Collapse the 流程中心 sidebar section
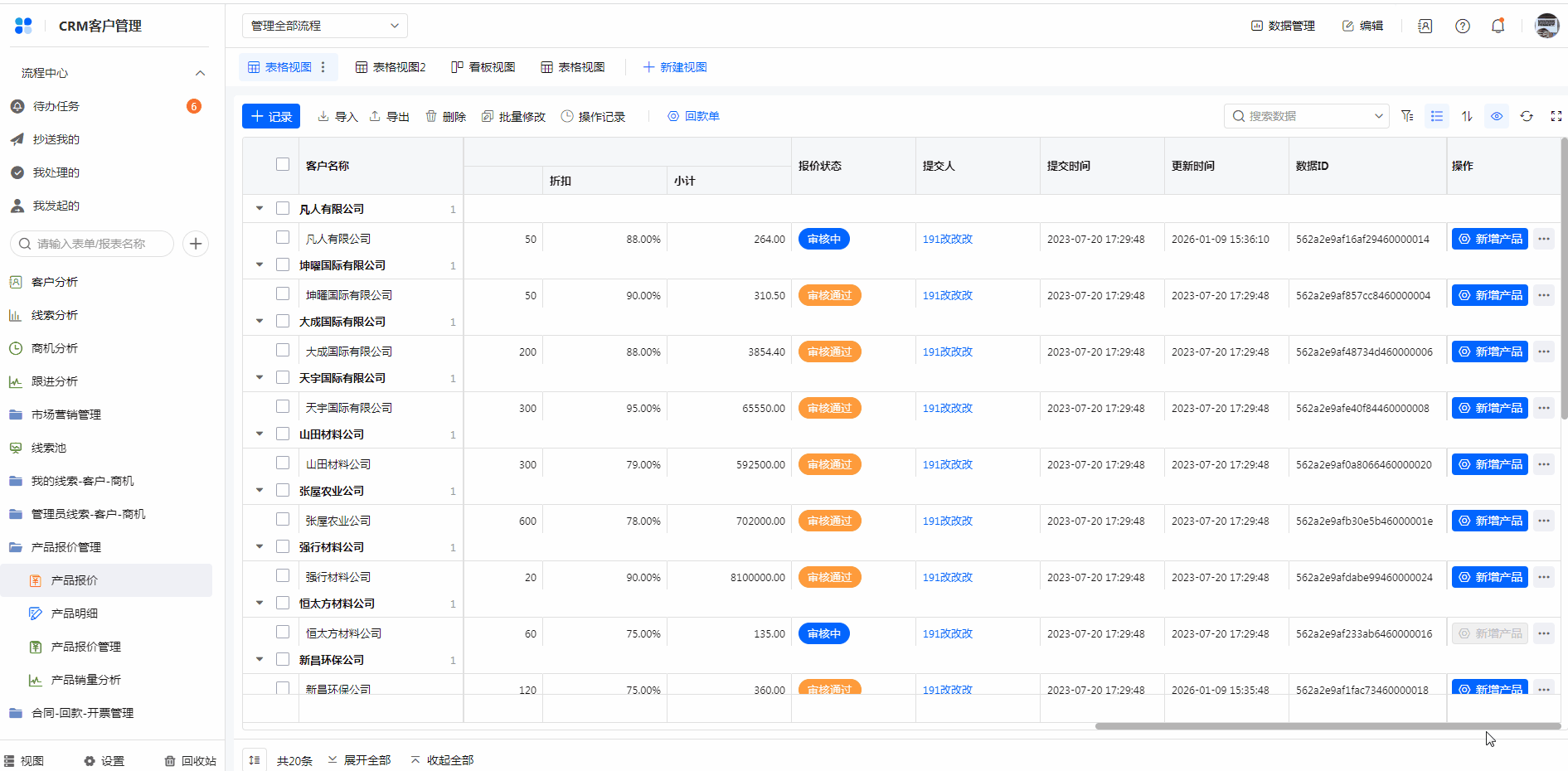This screenshot has width=1568, height=771. (x=200, y=73)
